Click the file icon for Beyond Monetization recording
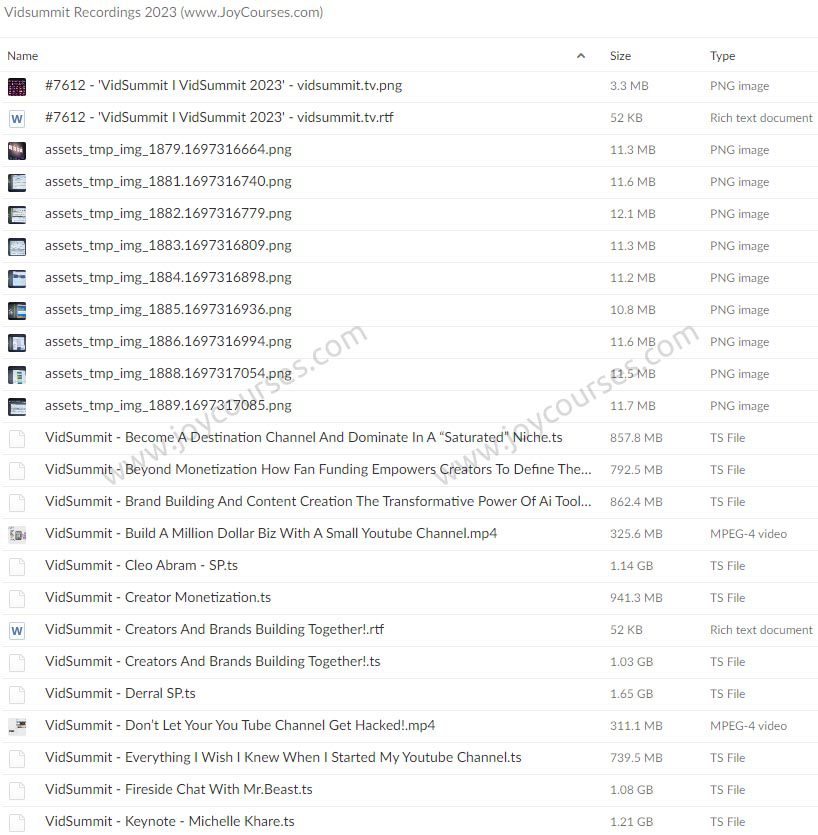The height and width of the screenshot is (835, 818). pyautogui.click(x=17, y=470)
